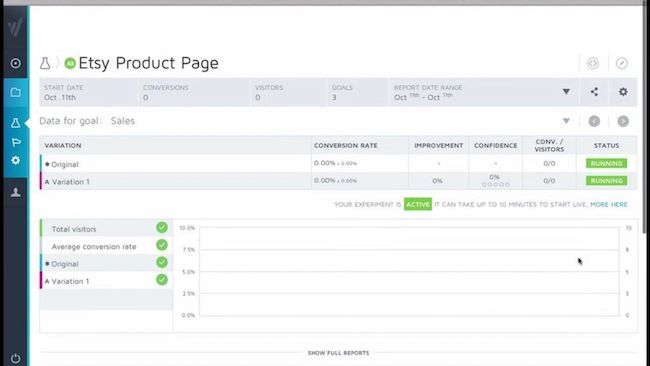The height and width of the screenshot is (366, 650).
Task: Toggle the Variation 1 series checkmark in the legend
Action: [x=162, y=280]
